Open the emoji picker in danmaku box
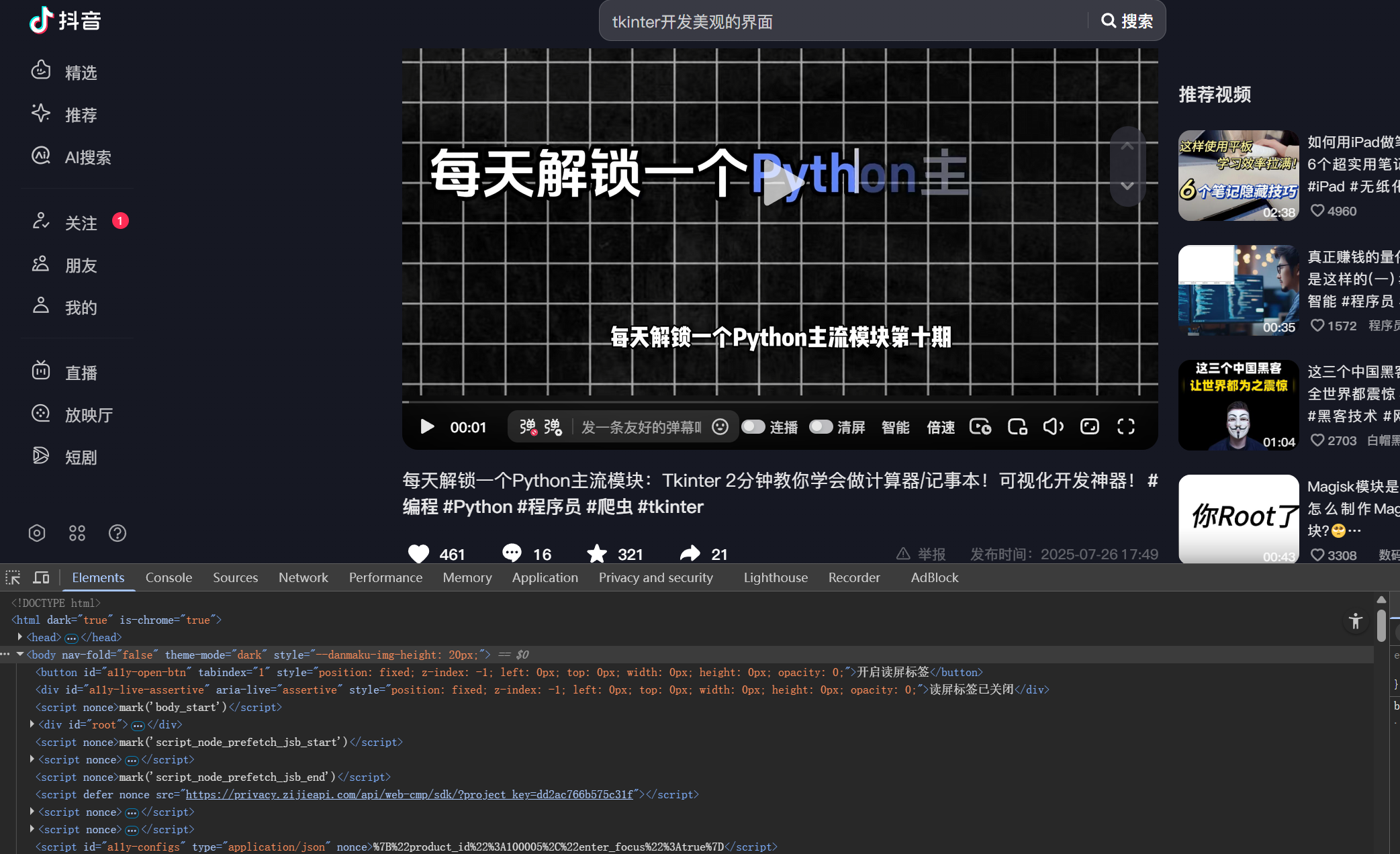The width and height of the screenshot is (1400, 854). click(720, 427)
